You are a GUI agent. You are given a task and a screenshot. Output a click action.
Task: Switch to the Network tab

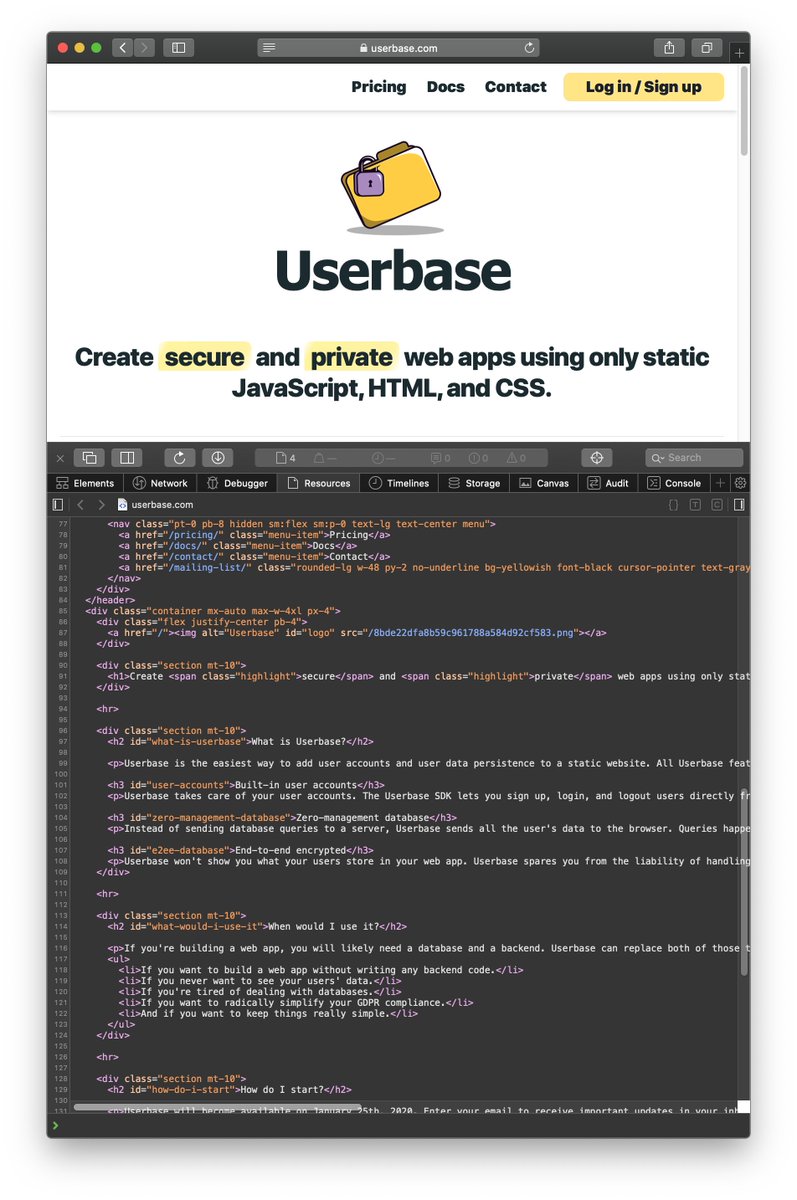pos(161,483)
